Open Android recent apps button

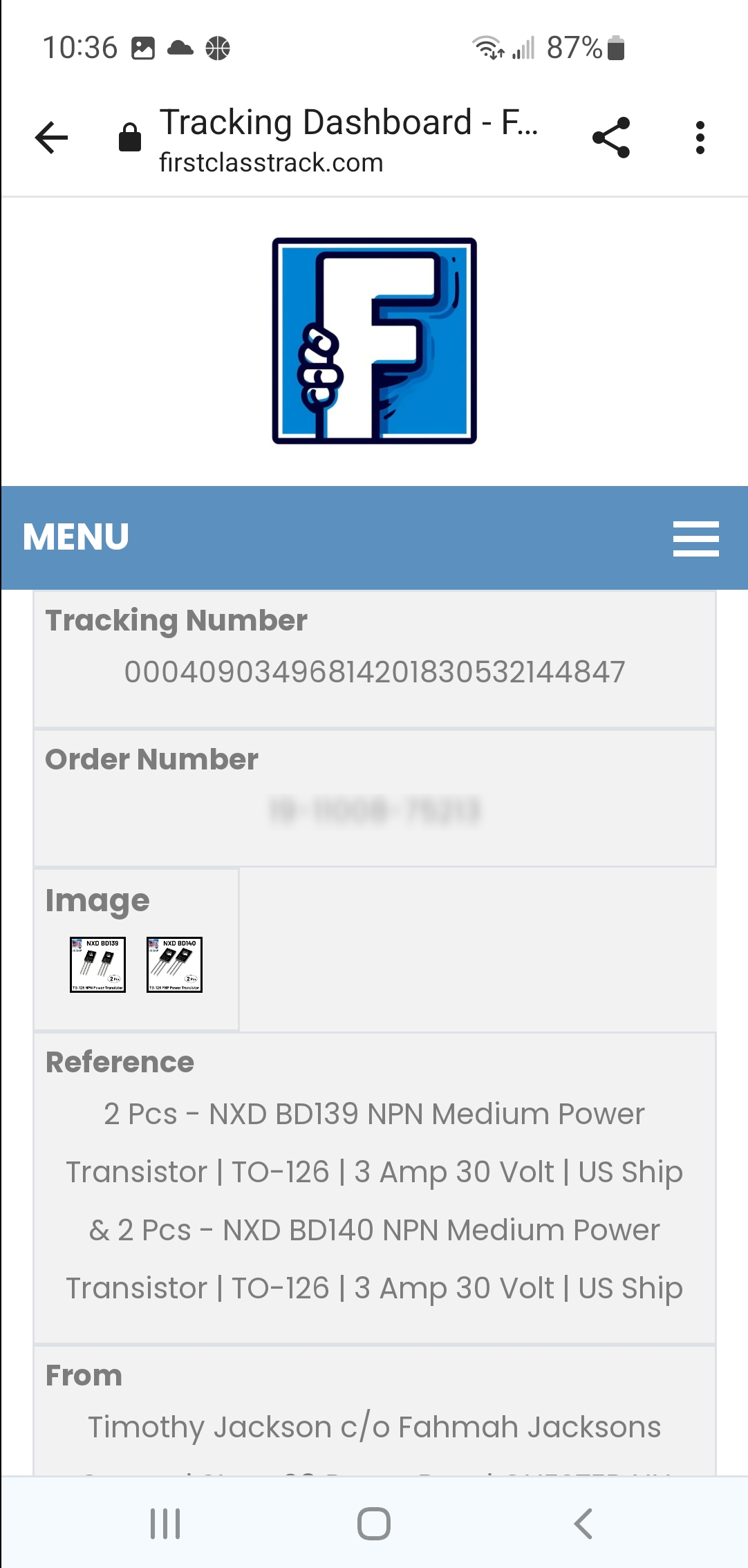pos(165,1524)
